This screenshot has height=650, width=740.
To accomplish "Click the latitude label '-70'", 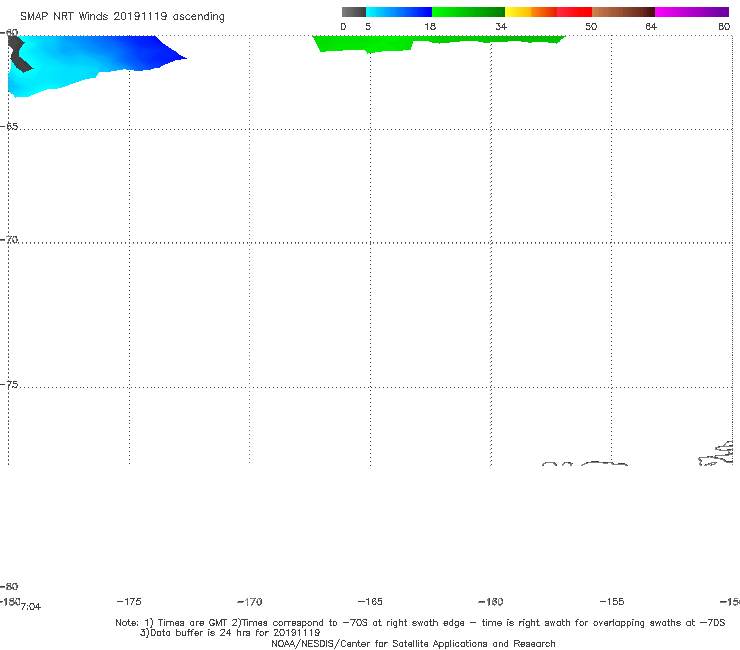I will [x=9, y=240].
